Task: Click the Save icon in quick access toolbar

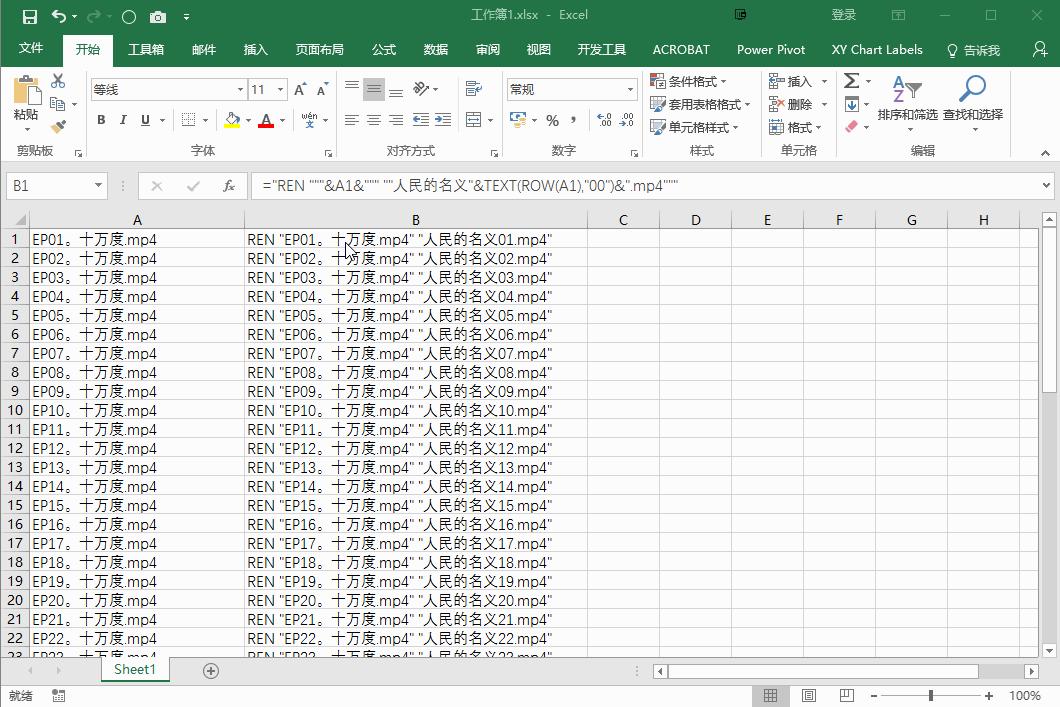Action: tap(29, 16)
